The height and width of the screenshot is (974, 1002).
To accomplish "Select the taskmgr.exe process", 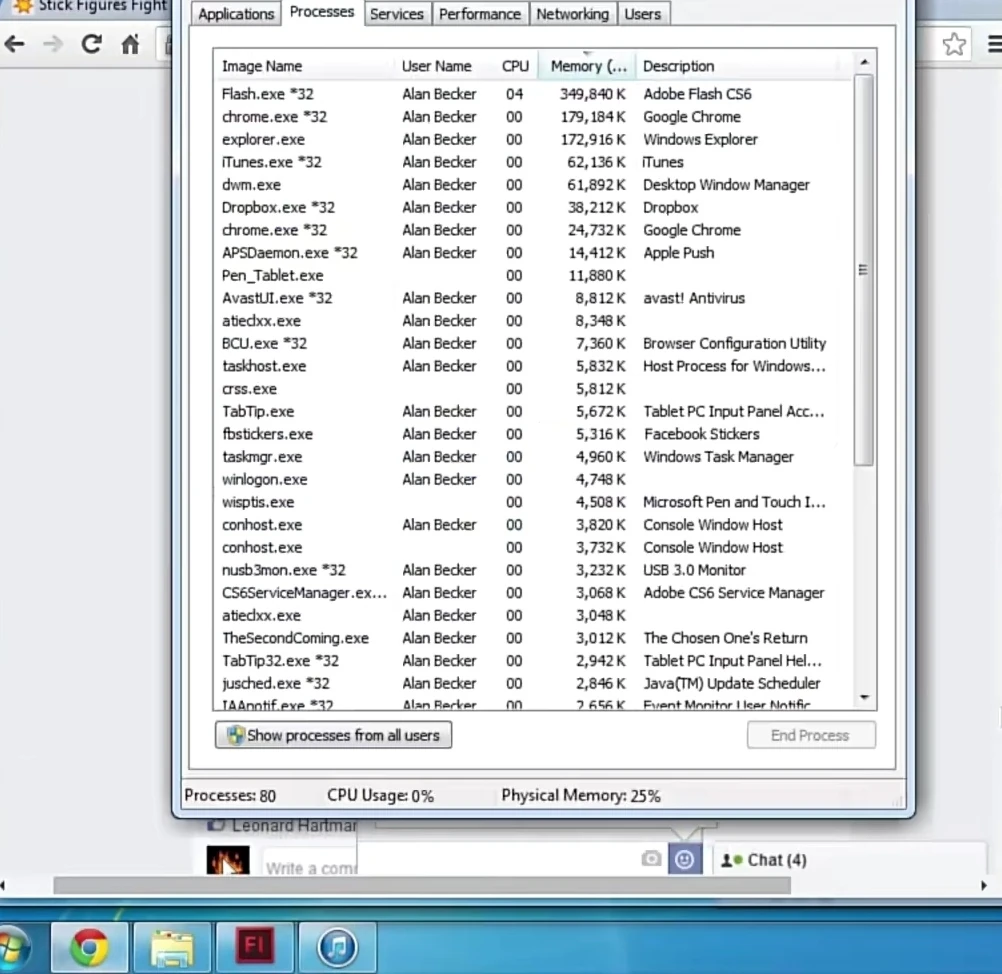I will (x=534, y=457).
